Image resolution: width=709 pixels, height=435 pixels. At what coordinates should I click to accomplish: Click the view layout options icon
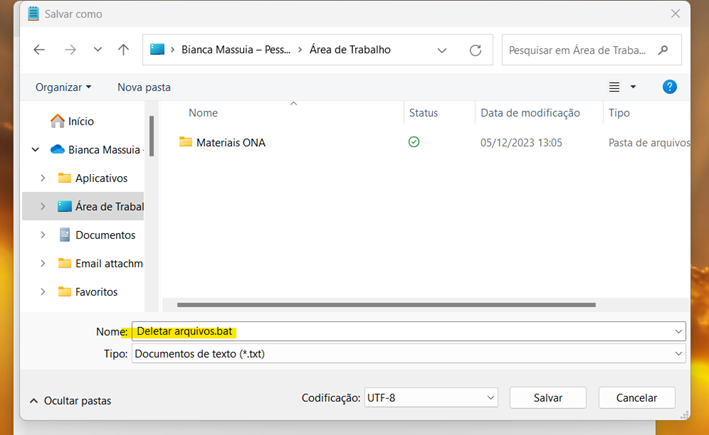point(614,87)
